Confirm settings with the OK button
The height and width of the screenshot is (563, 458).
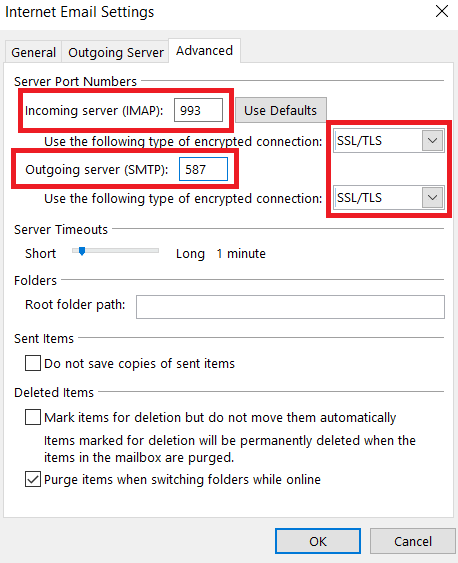pyautogui.click(x=318, y=541)
